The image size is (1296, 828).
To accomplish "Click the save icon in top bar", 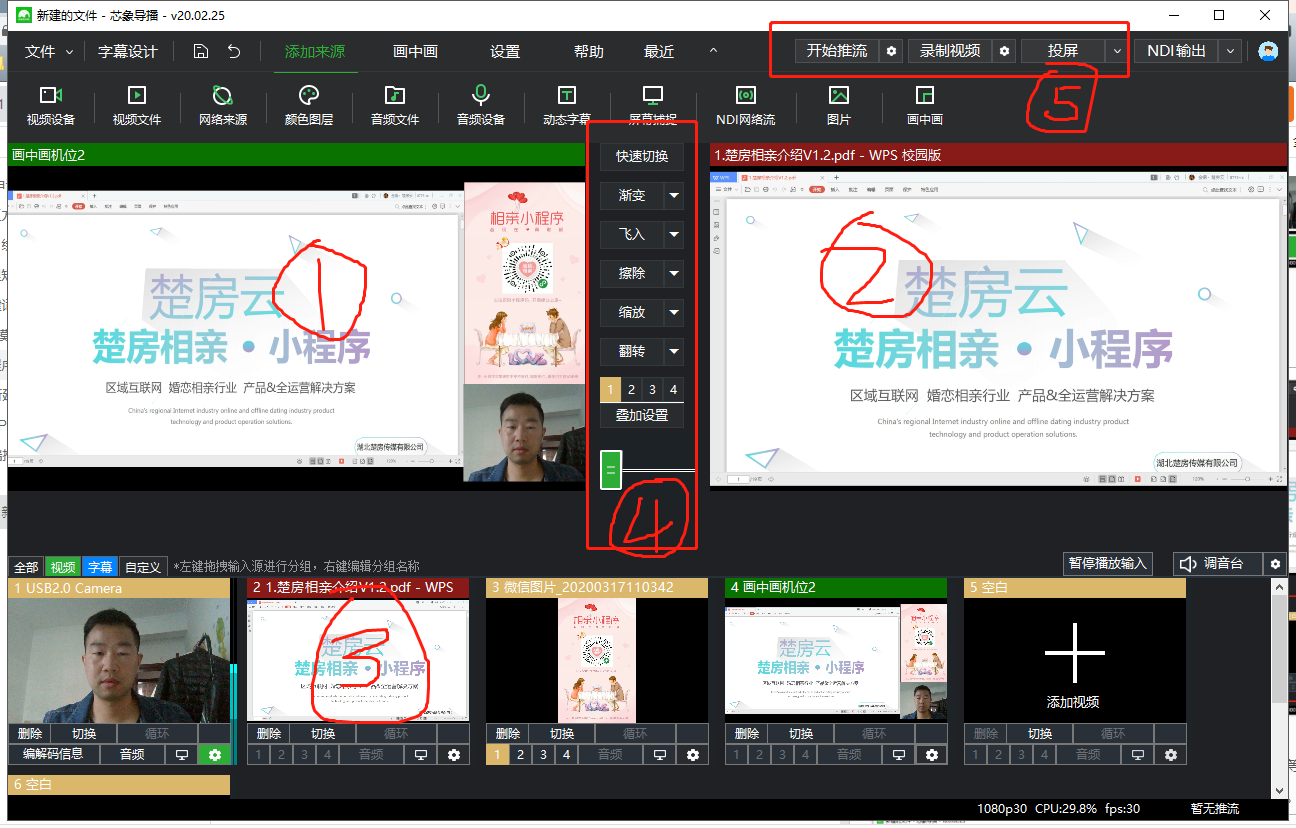I will pyautogui.click(x=201, y=52).
